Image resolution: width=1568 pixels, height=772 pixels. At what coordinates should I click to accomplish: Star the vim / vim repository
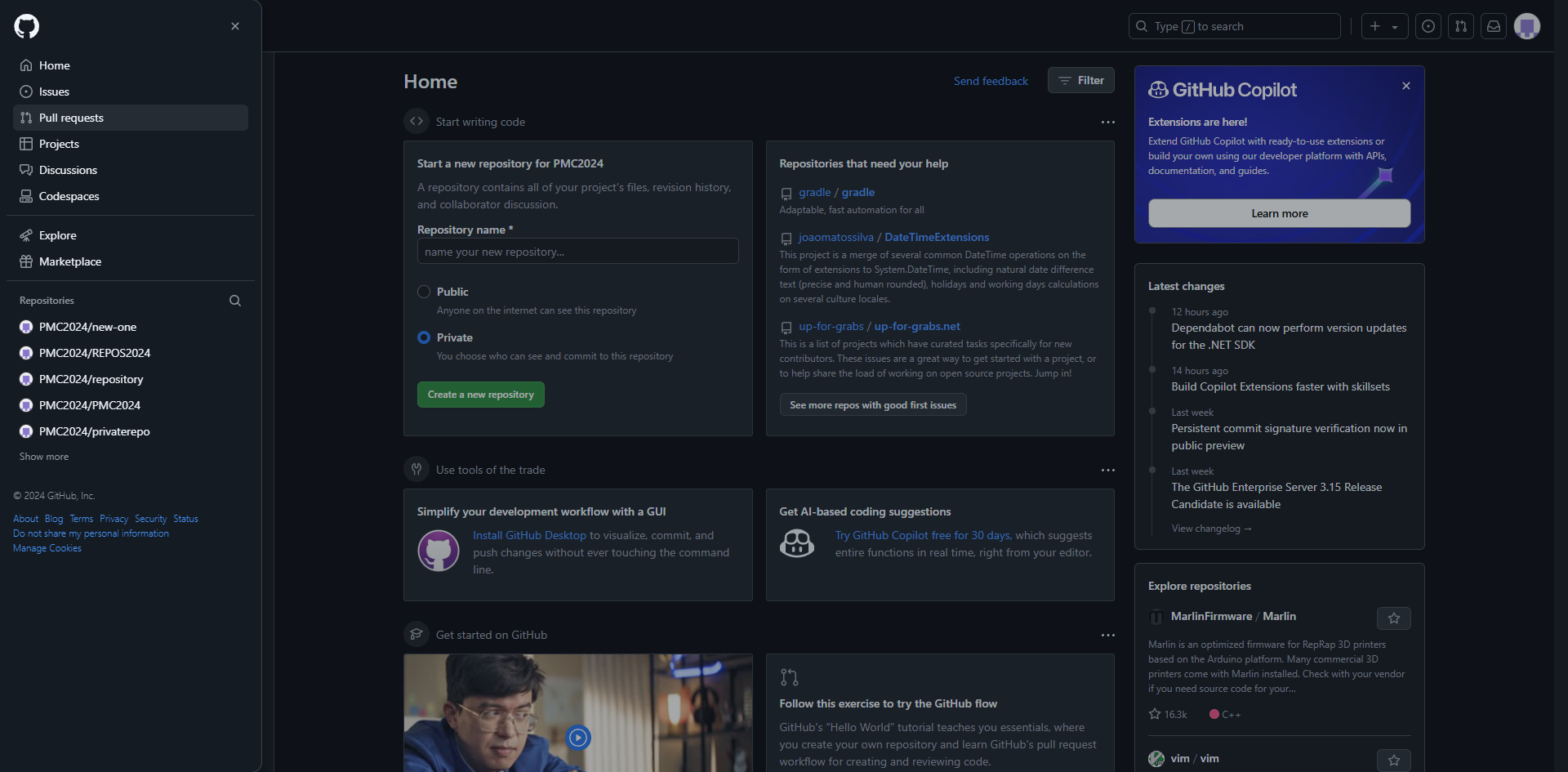pyautogui.click(x=1393, y=761)
